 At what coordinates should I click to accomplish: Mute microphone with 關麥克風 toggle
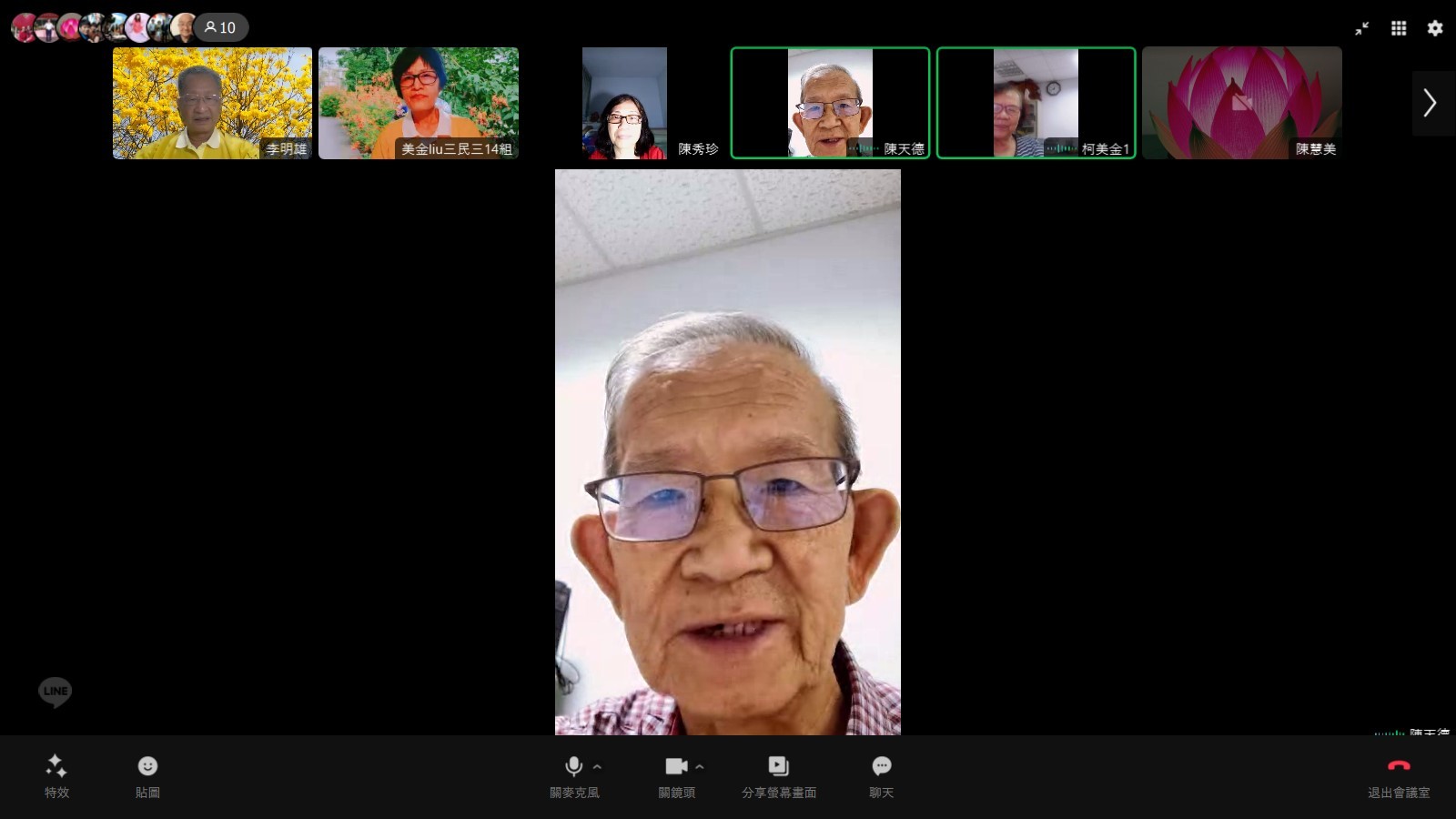[x=573, y=766]
